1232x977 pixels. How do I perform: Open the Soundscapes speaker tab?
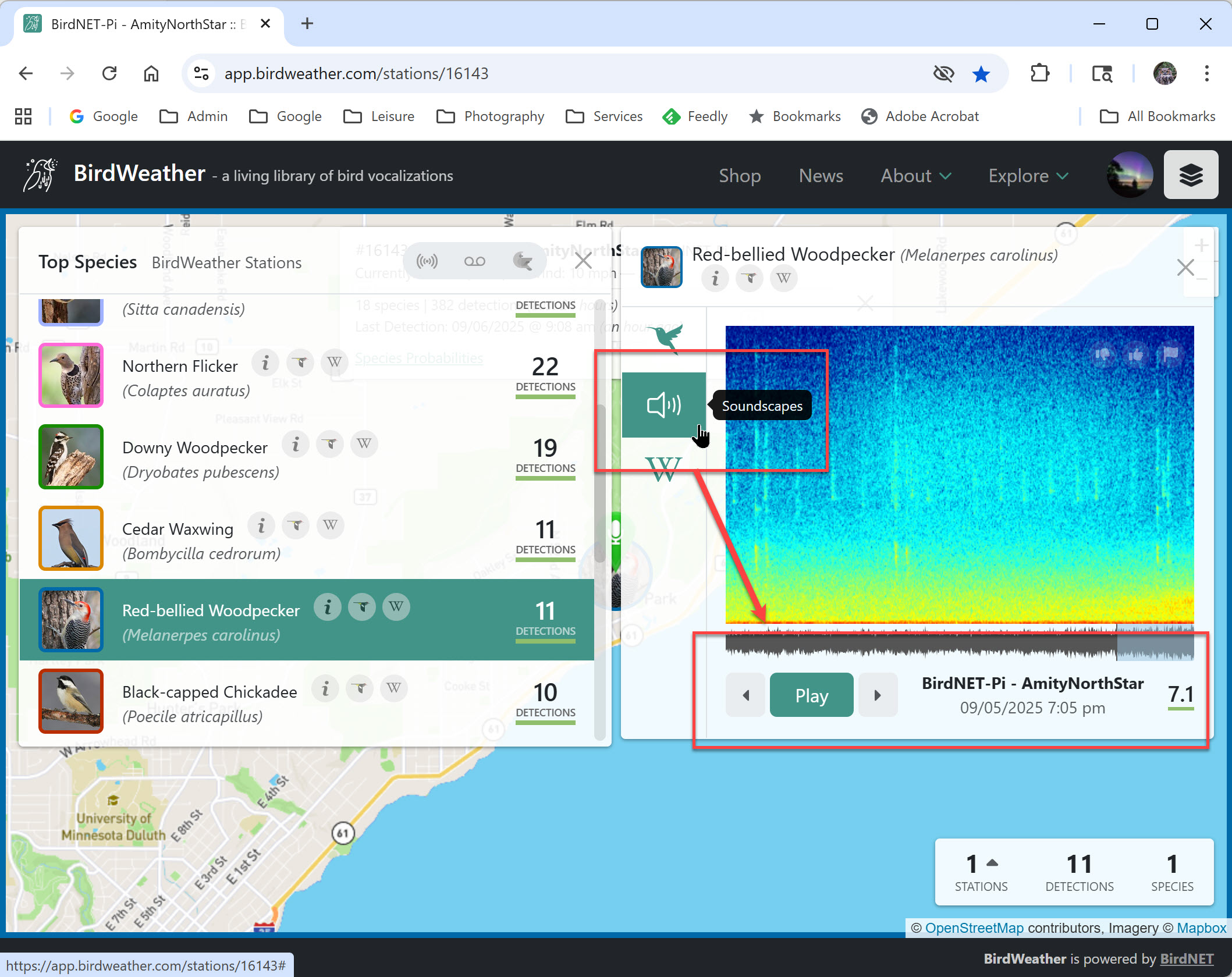pos(663,405)
